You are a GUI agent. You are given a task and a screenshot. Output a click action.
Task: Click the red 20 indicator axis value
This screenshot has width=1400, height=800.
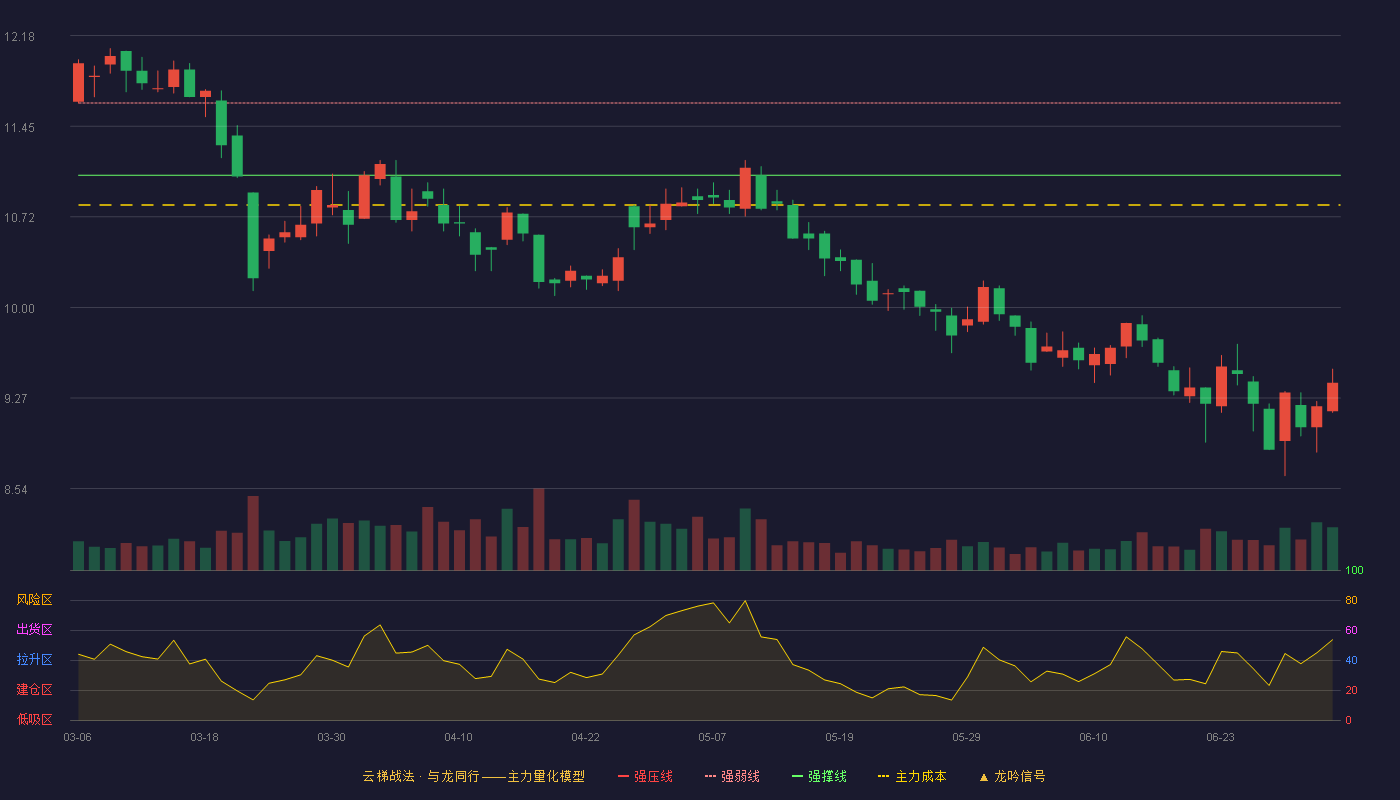[x=1351, y=690]
